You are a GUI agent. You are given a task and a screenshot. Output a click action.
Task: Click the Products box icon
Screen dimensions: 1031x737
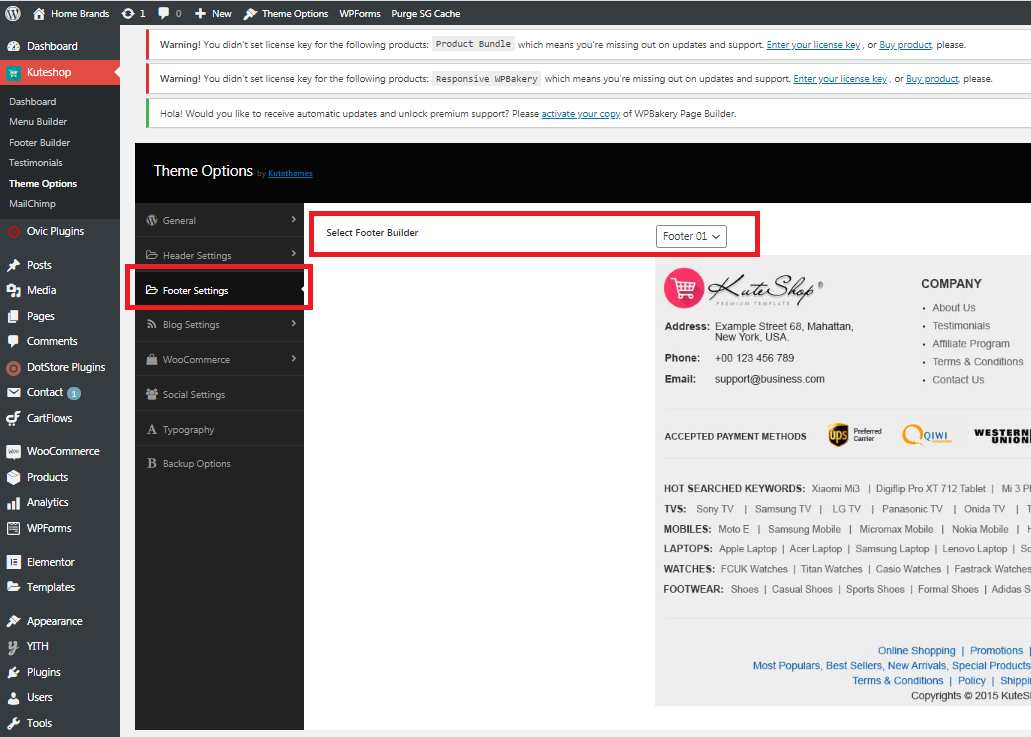[x=13, y=477]
